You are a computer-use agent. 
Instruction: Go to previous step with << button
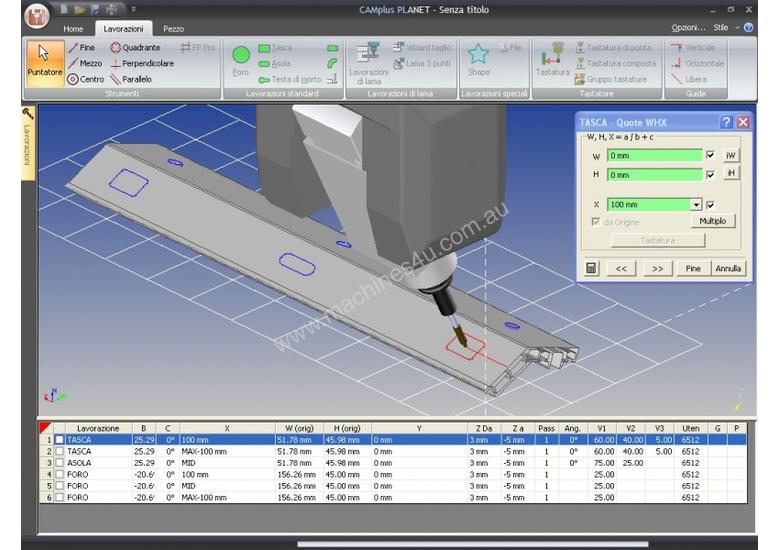621,269
